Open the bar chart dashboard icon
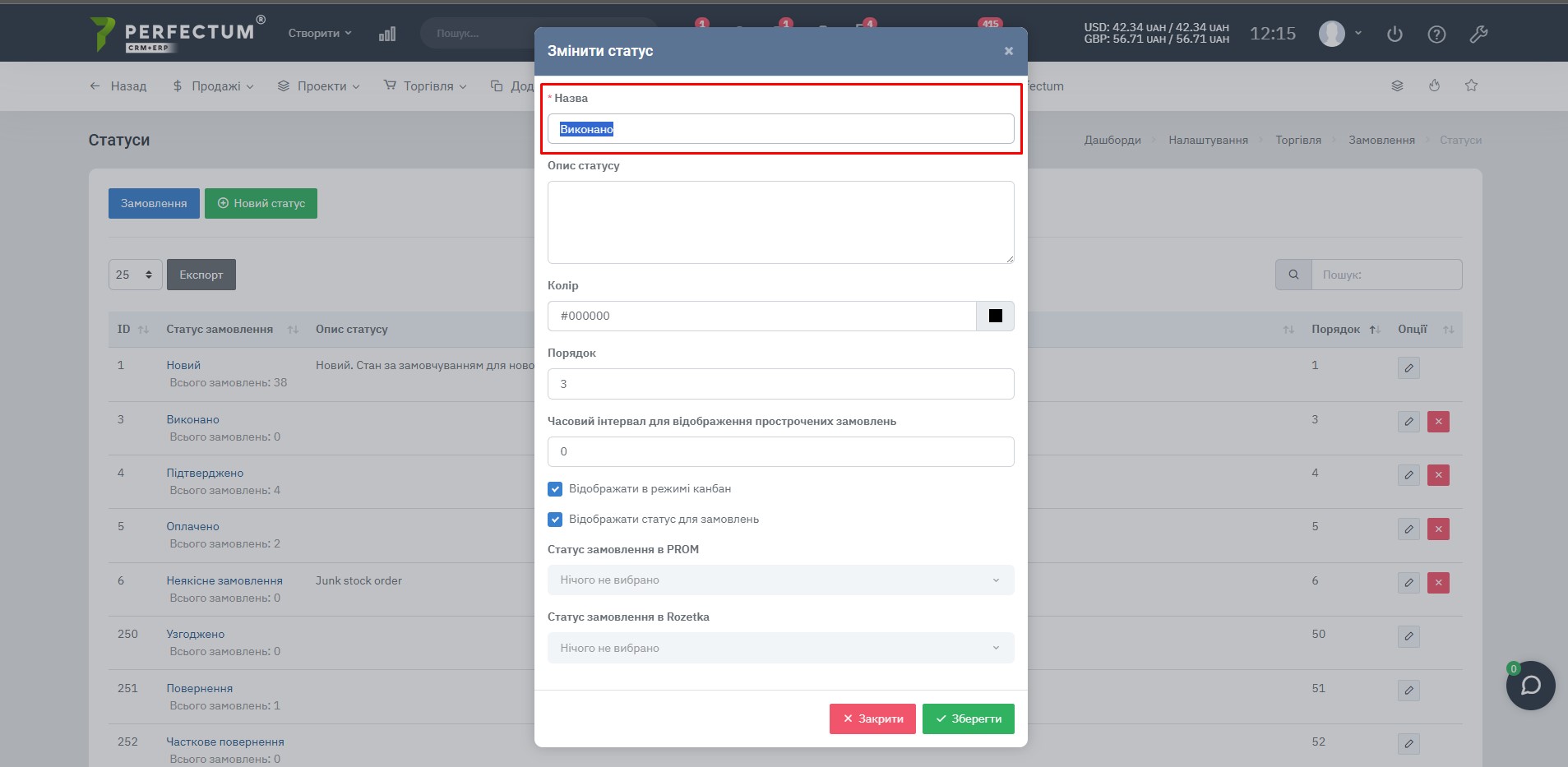Viewport: 1568px width, 767px height. (387, 34)
